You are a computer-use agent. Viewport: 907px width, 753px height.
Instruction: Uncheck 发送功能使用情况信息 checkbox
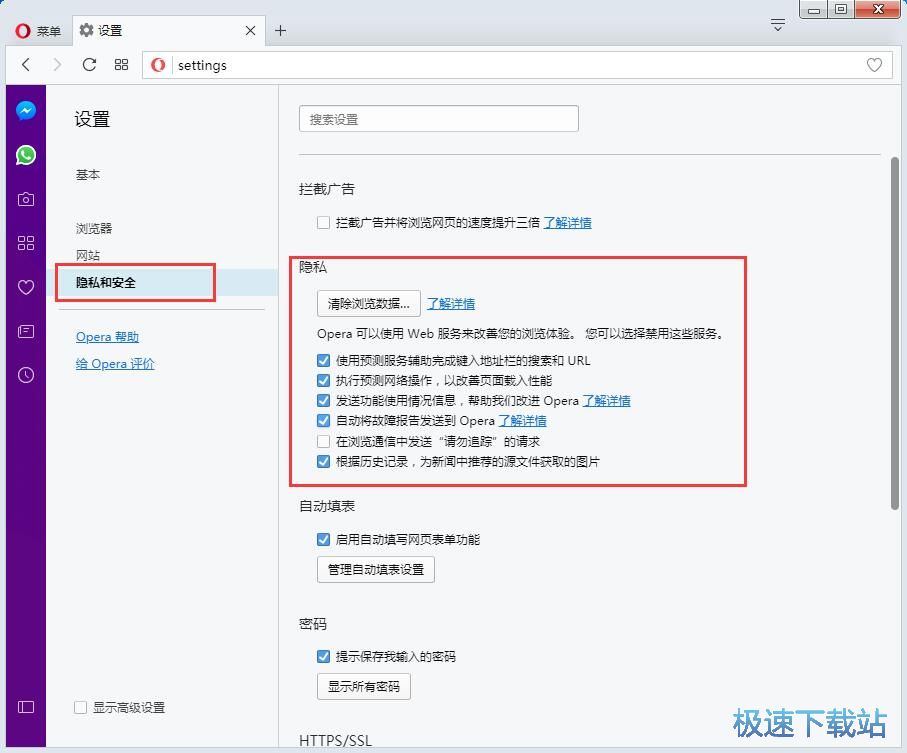(323, 400)
